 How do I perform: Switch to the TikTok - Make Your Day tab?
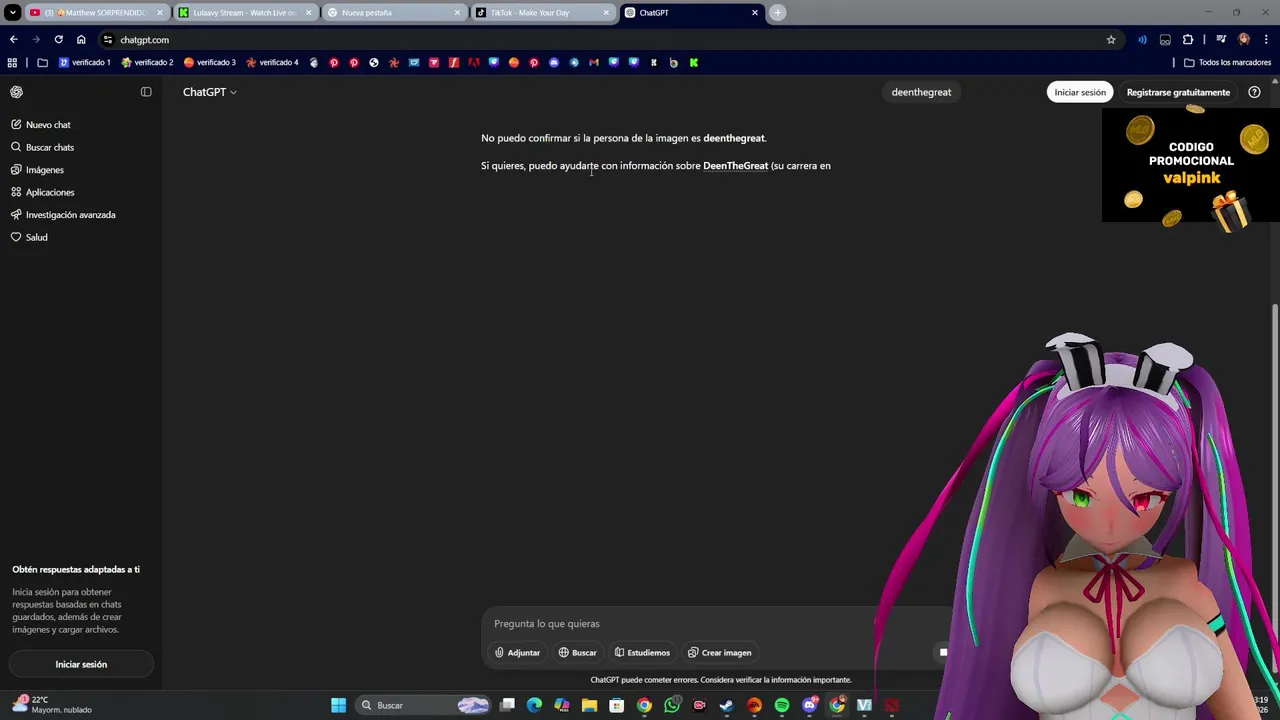click(x=542, y=13)
